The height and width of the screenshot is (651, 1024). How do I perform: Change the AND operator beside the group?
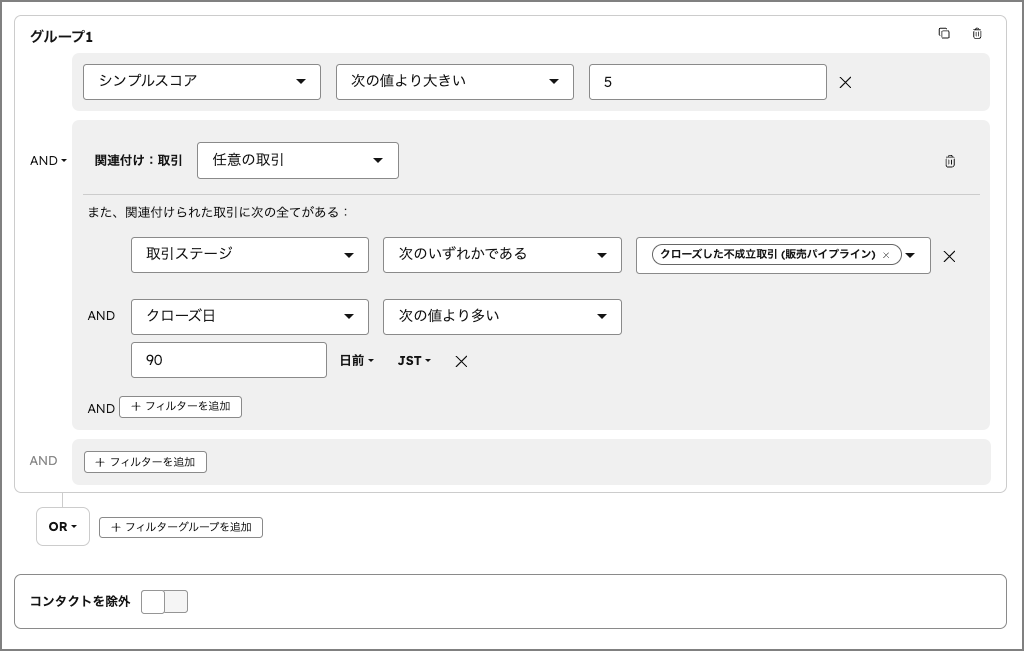[x=48, y=160]
